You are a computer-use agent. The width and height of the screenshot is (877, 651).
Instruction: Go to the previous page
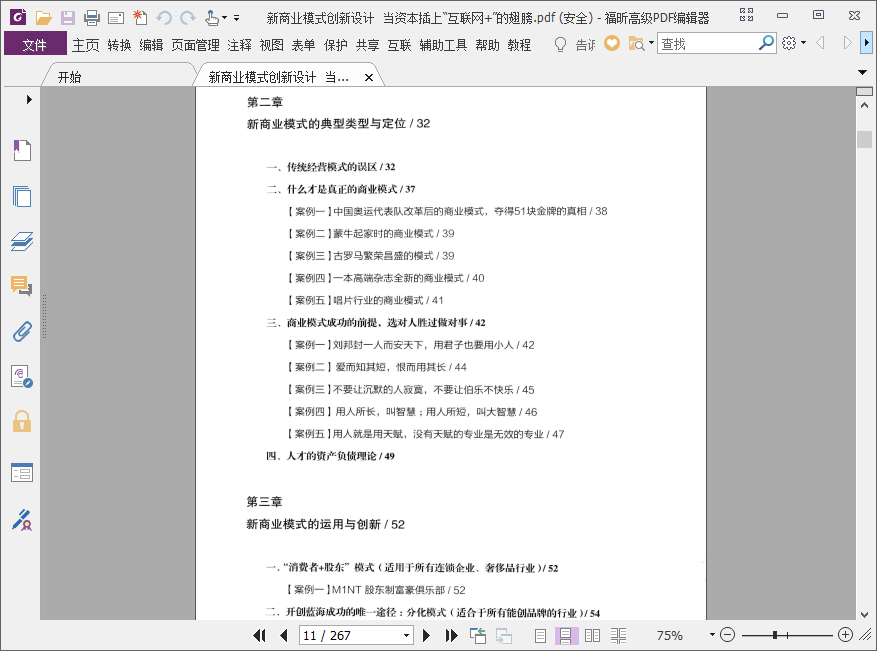click(284, 635)
